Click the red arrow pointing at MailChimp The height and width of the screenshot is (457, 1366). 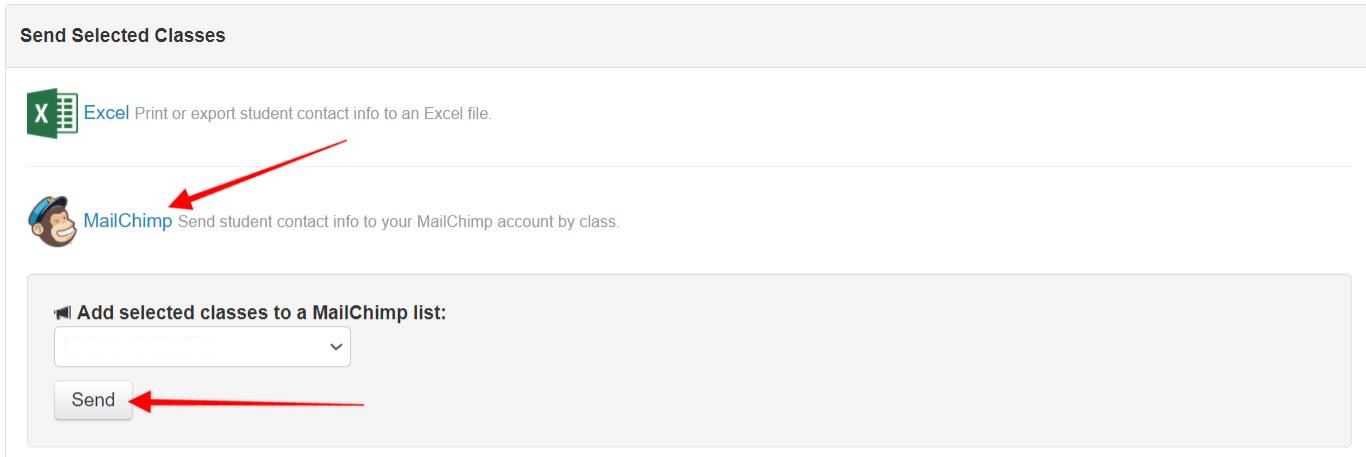[x=260, y=173]
